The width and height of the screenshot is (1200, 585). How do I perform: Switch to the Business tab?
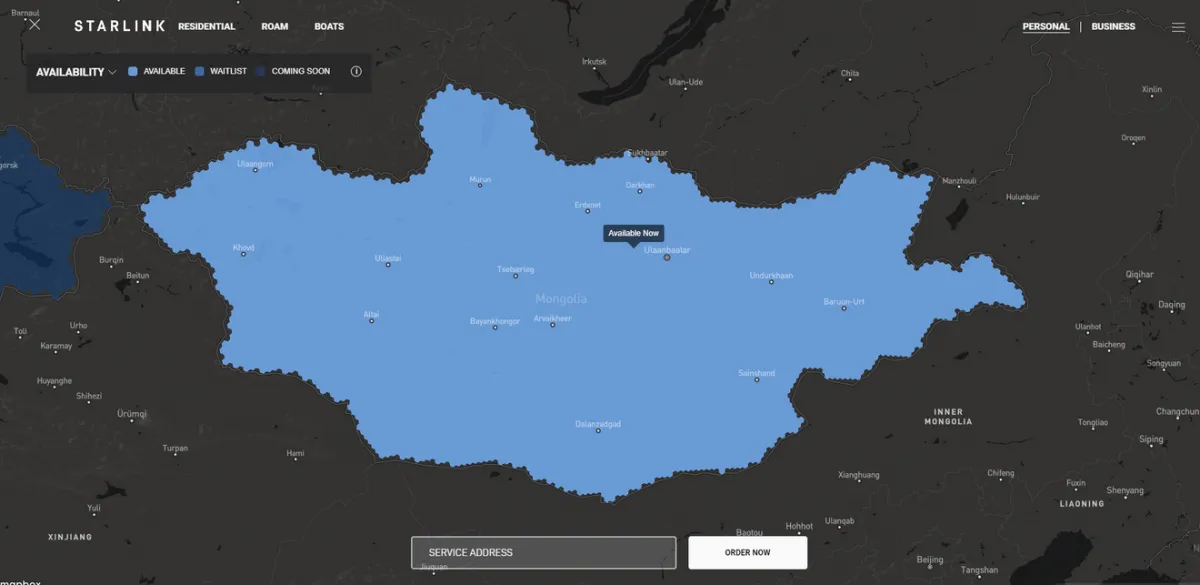[1113, 27]
